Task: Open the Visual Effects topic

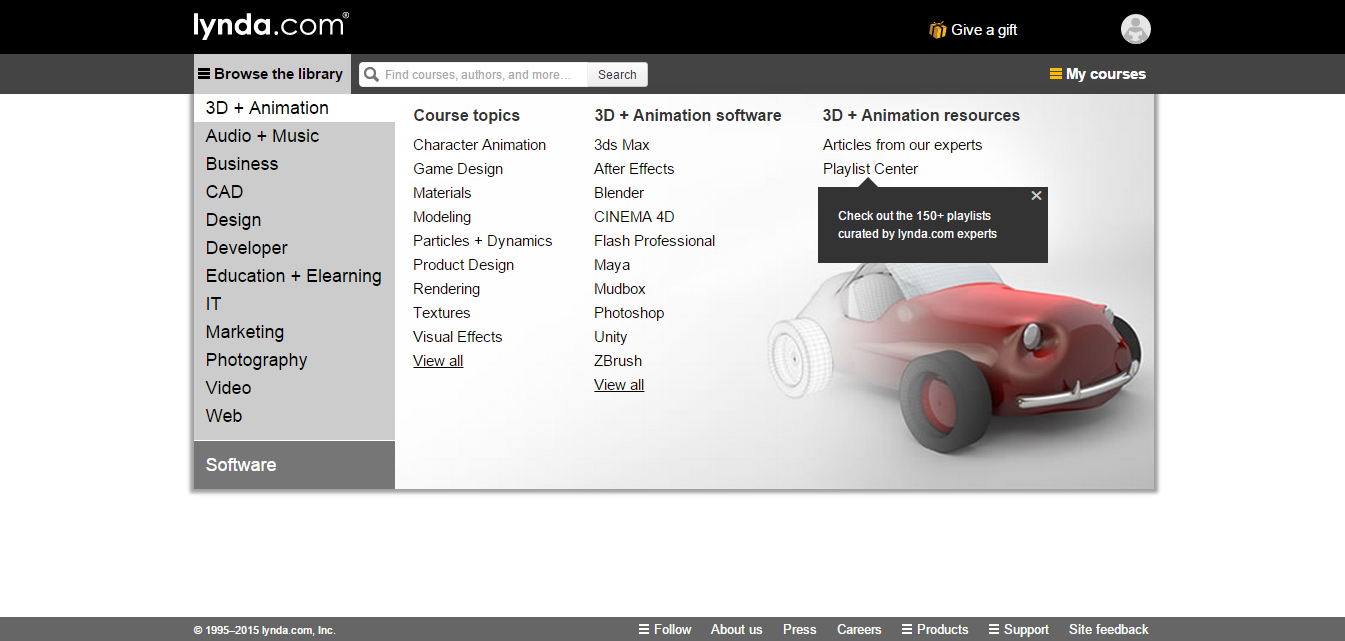Action: 457,337
